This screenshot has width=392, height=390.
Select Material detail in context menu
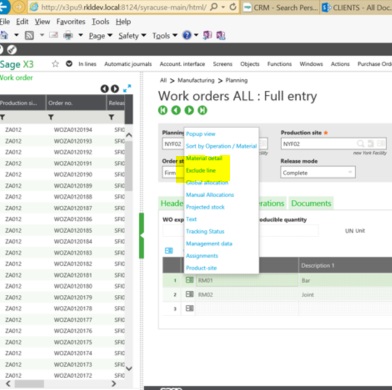[x=204, y=158]
